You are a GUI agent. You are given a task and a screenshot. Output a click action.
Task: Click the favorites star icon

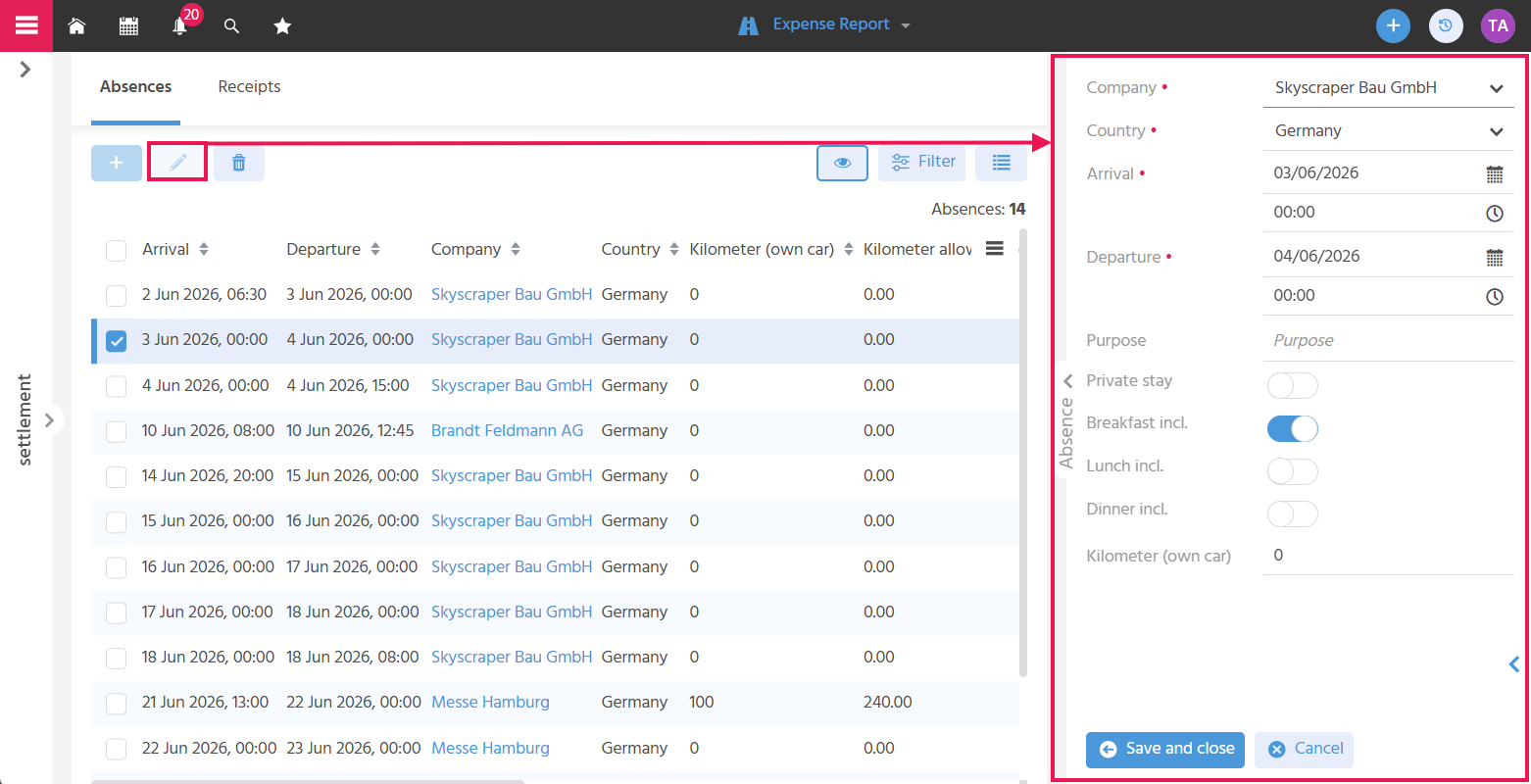[x=282, y=26]
